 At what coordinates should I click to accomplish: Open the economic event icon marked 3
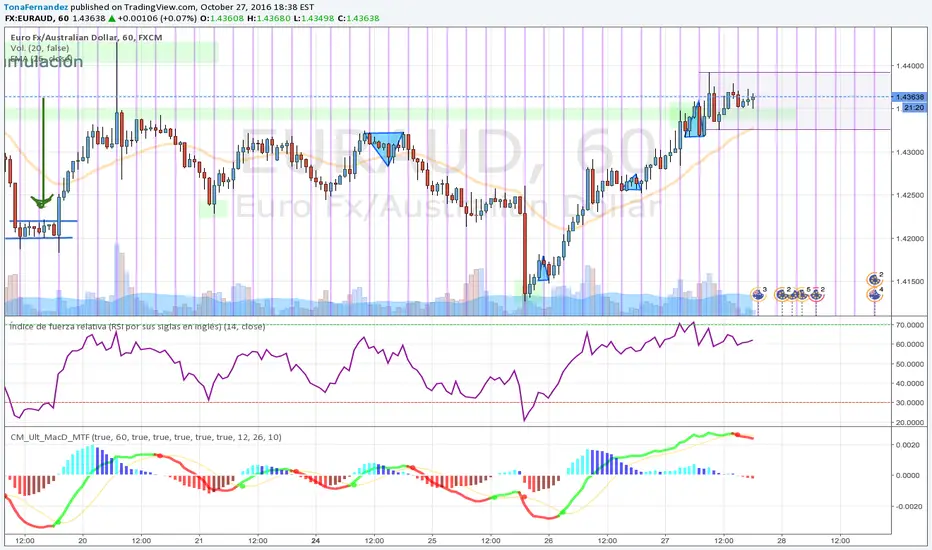tap(758, 294)
